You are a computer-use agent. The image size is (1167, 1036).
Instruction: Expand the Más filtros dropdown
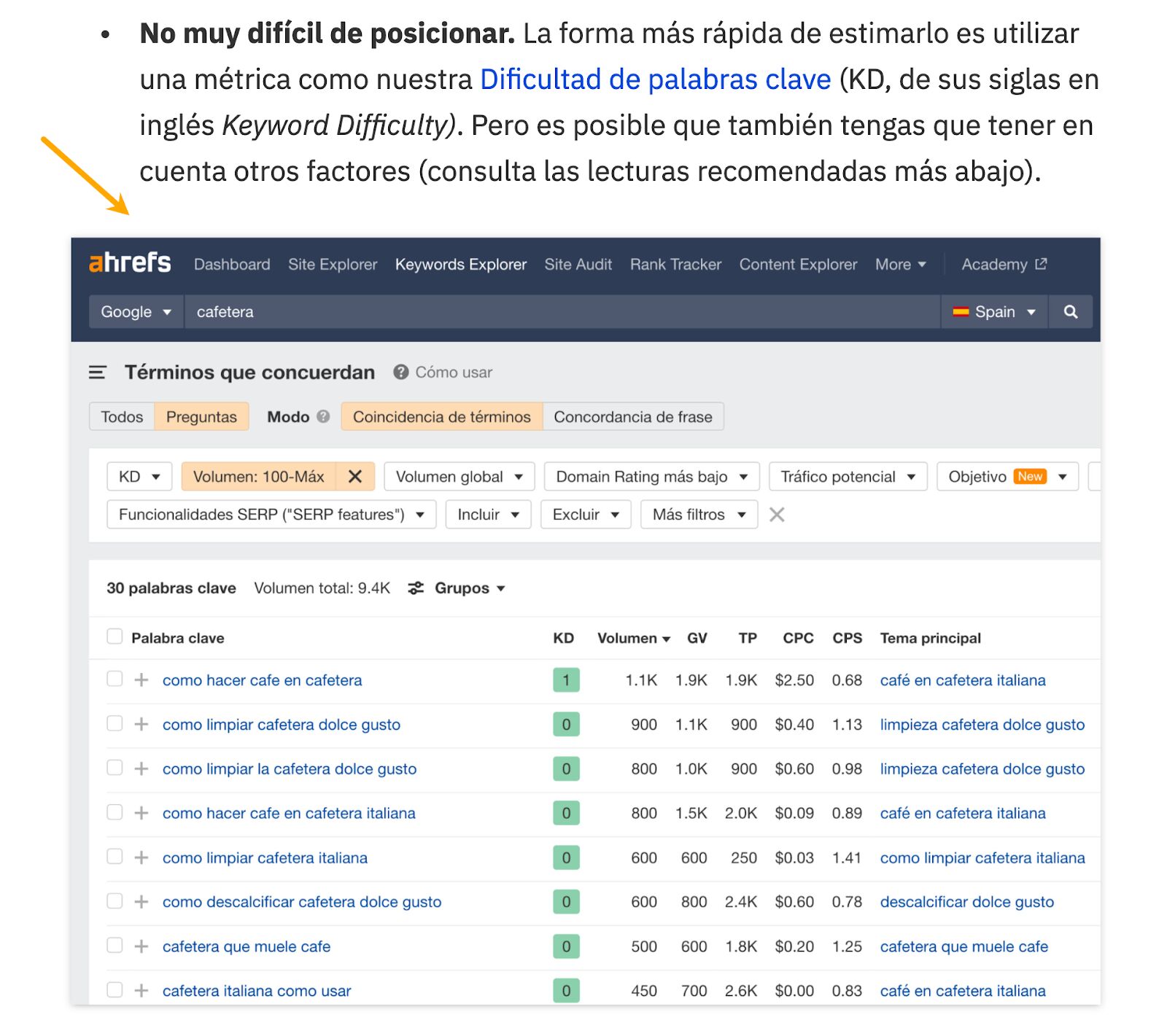point(697,514)
